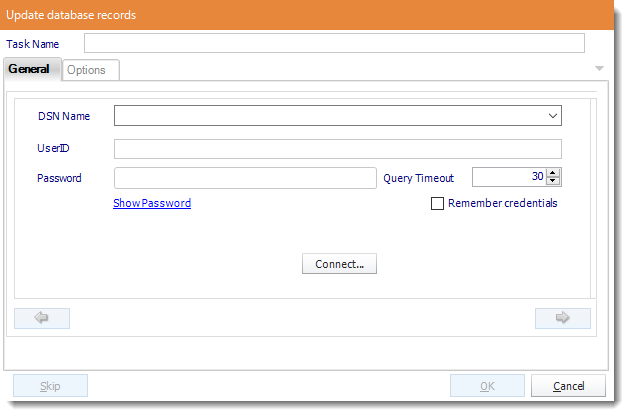
Task: Click the OK button
Action: pyautogui.click(x=487, y=386)
